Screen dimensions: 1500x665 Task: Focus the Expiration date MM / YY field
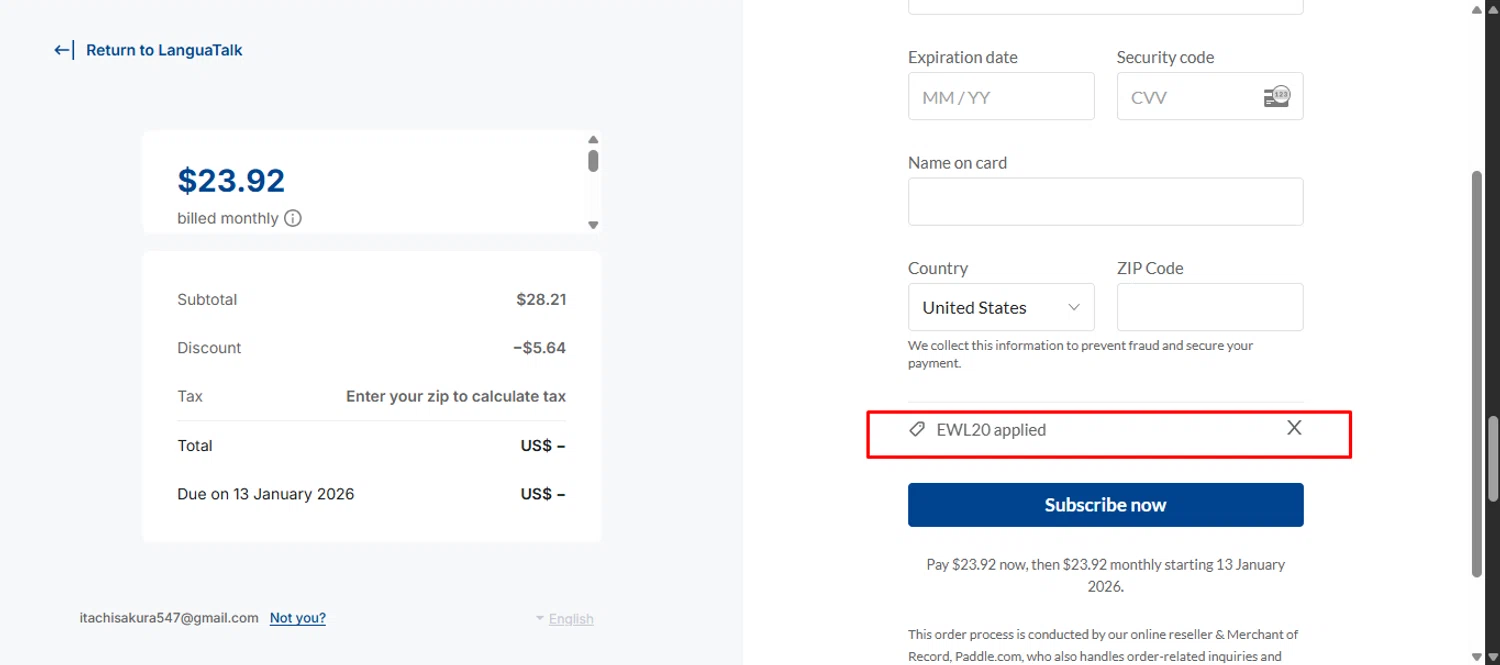coord(1000,97)
